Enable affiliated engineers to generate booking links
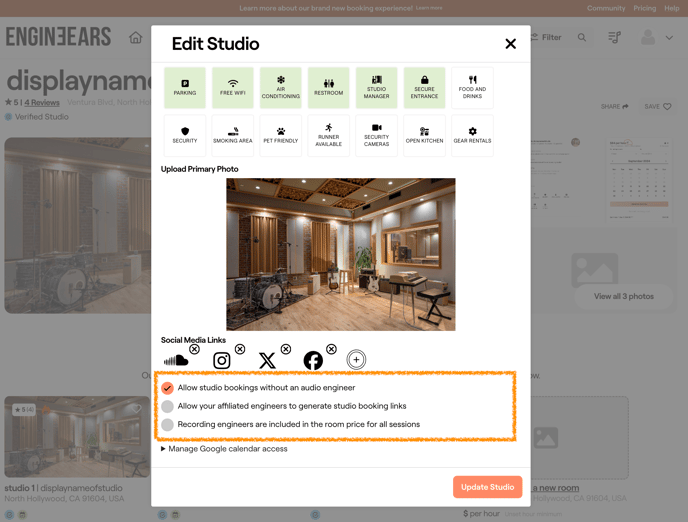 point(168,406)
